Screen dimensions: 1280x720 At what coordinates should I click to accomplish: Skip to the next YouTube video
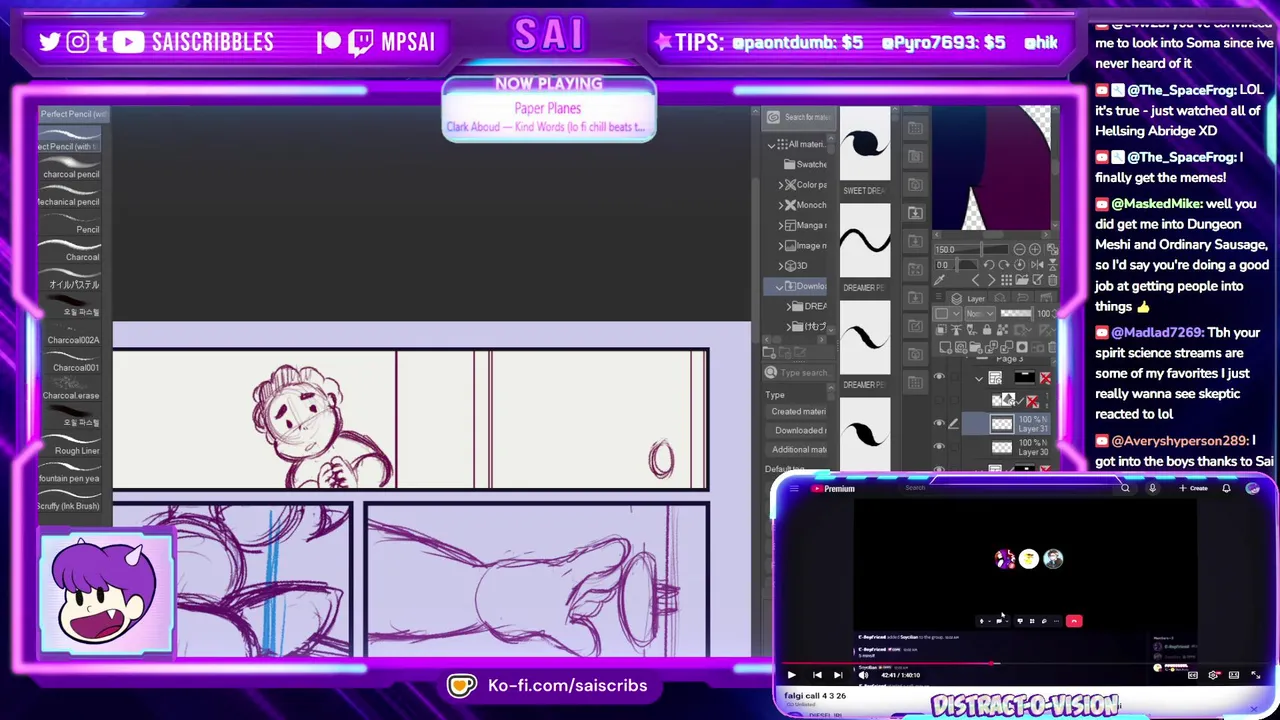point(837,675)
